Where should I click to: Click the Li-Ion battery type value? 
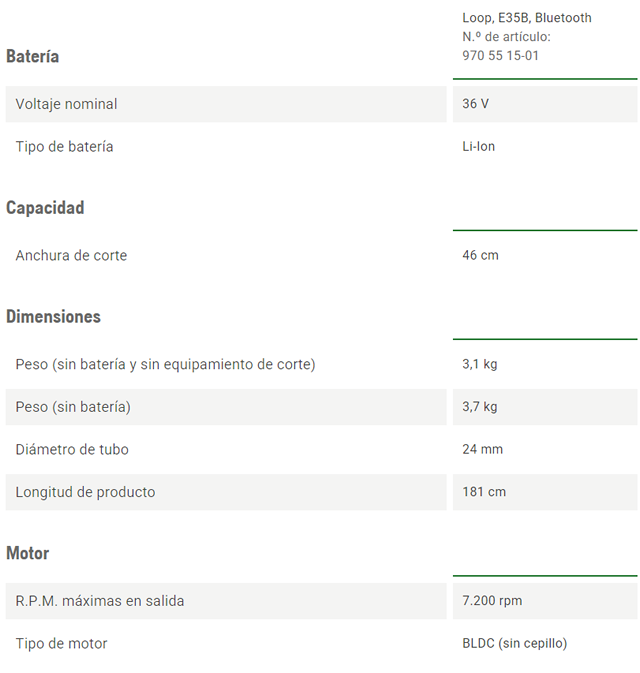point(479,147)
